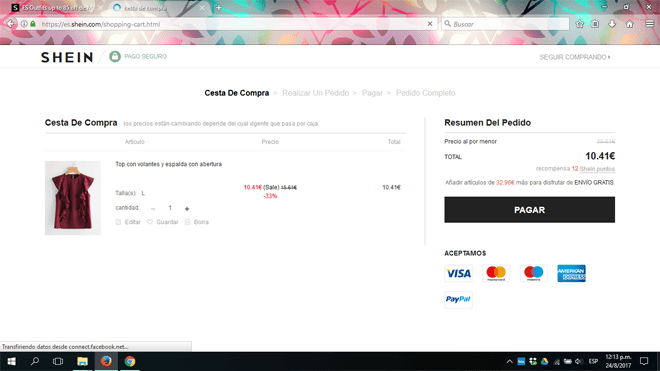Viewport: 660px width, 371px height.
Task: Click the -33% discount label
Action: (x=270, y=196)
